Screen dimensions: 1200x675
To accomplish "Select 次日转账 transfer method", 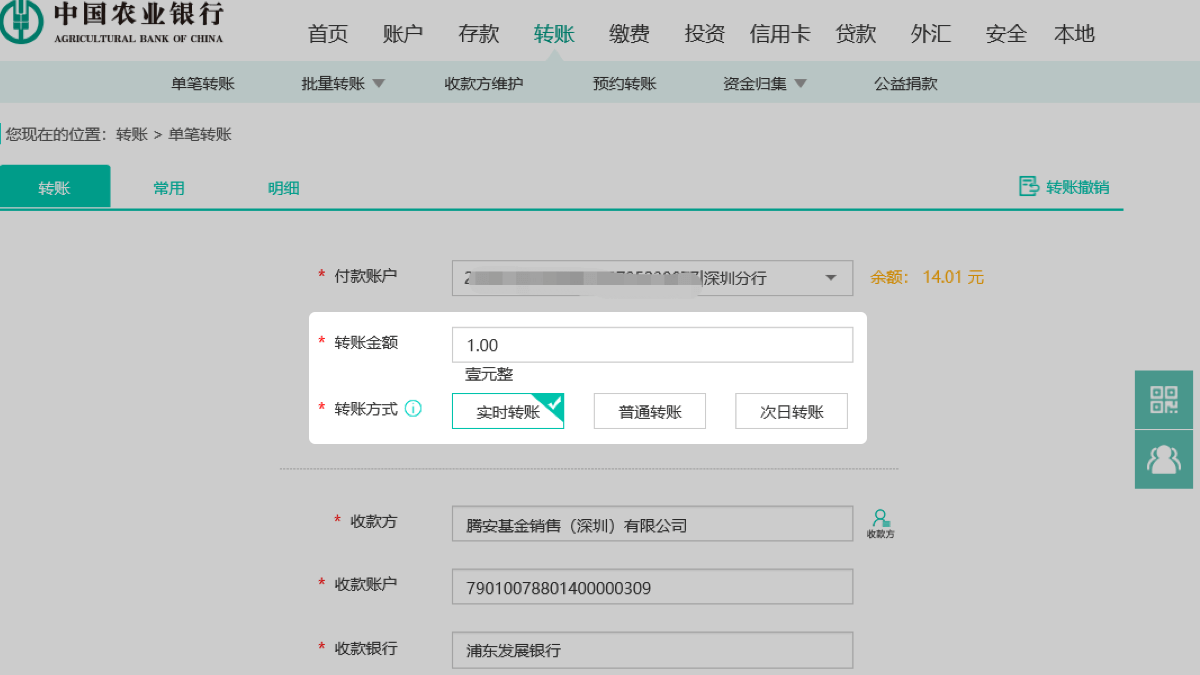I will click(x=791, y=411).
